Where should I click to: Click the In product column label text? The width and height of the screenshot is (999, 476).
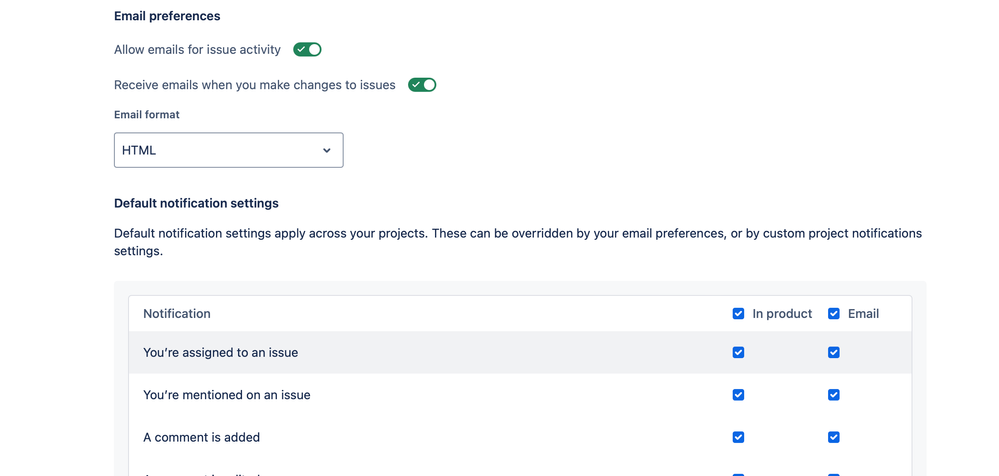pos(782,313)
